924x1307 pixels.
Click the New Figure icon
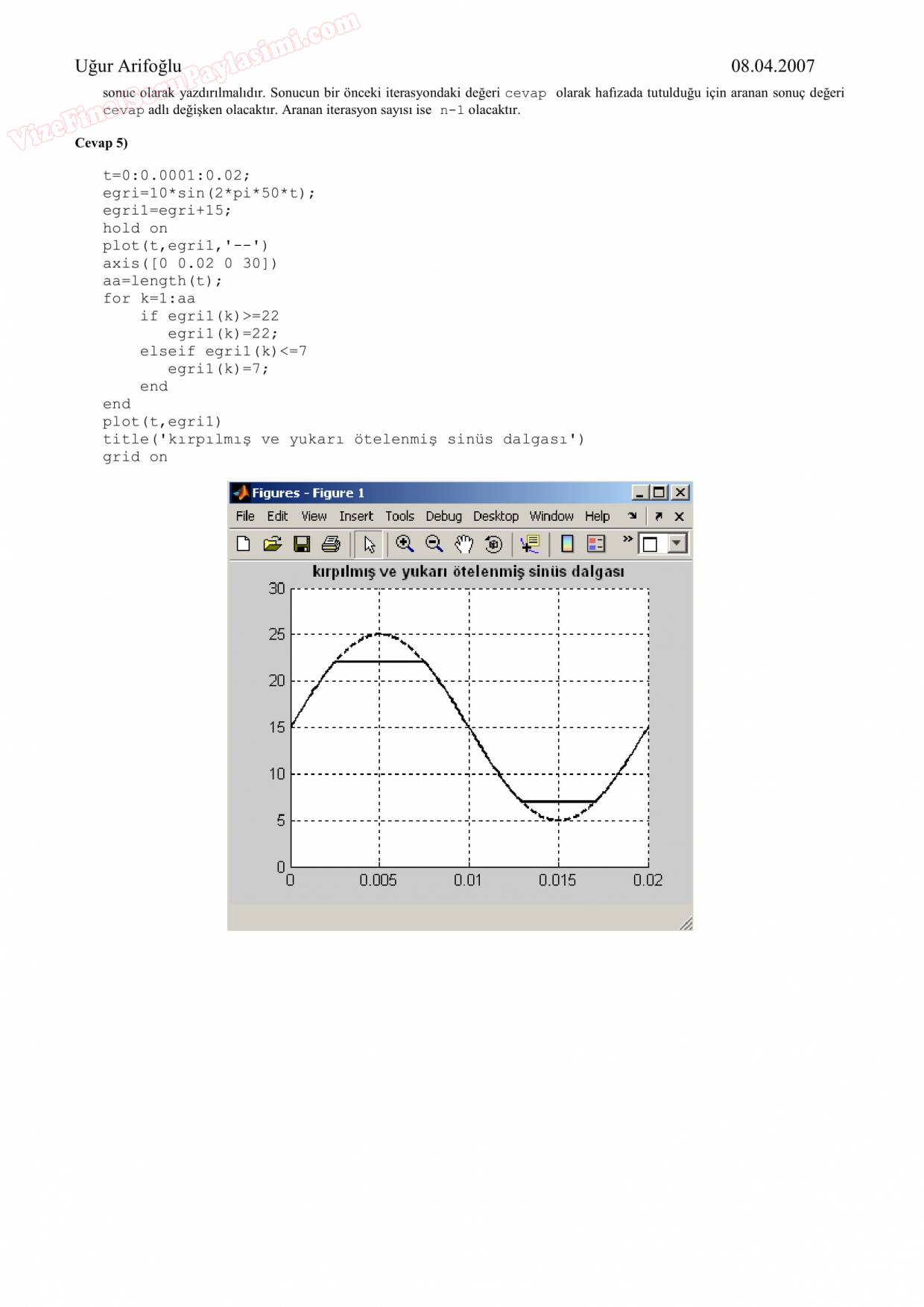243,544
